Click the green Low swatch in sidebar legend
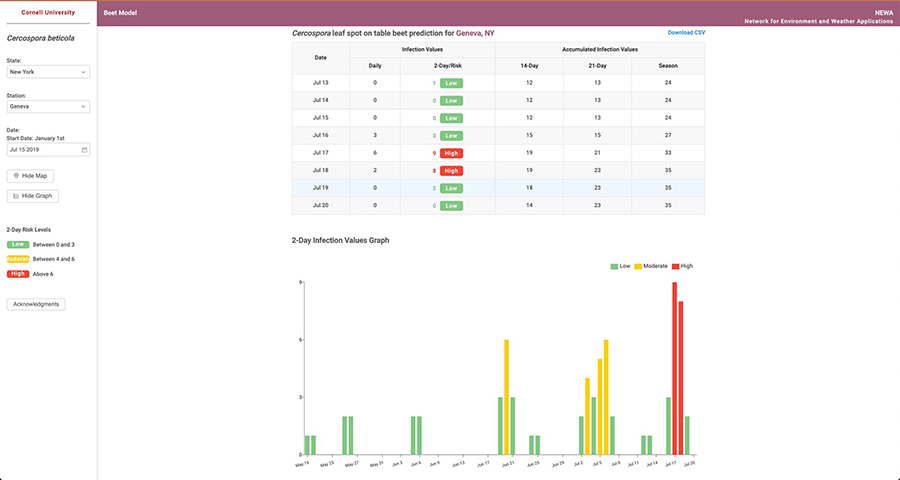The height and width of the screenshot is (480, 900). tap(17, 244)
